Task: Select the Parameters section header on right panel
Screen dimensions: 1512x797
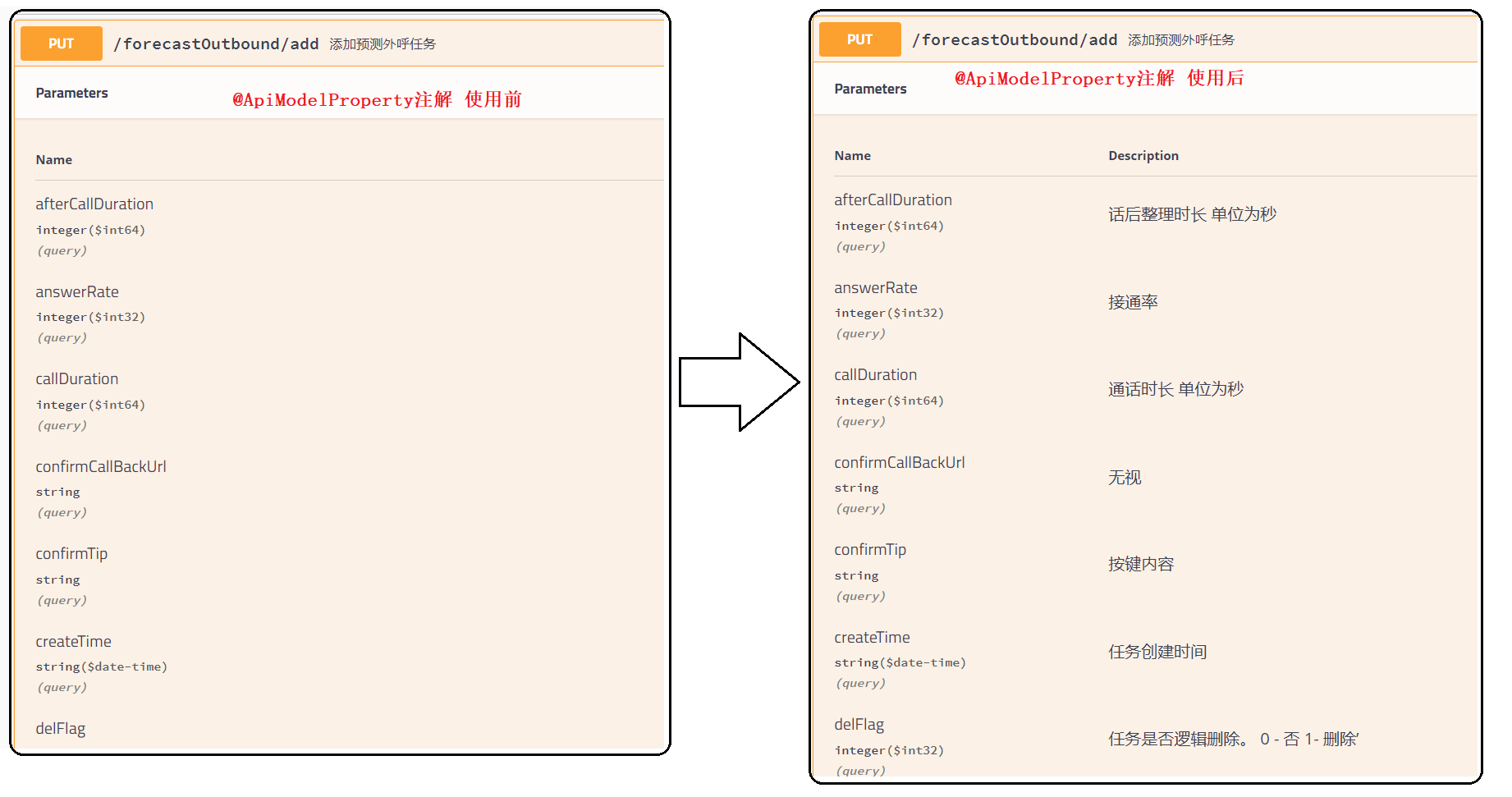Action: pyautogui.click(x=870, y=88)
